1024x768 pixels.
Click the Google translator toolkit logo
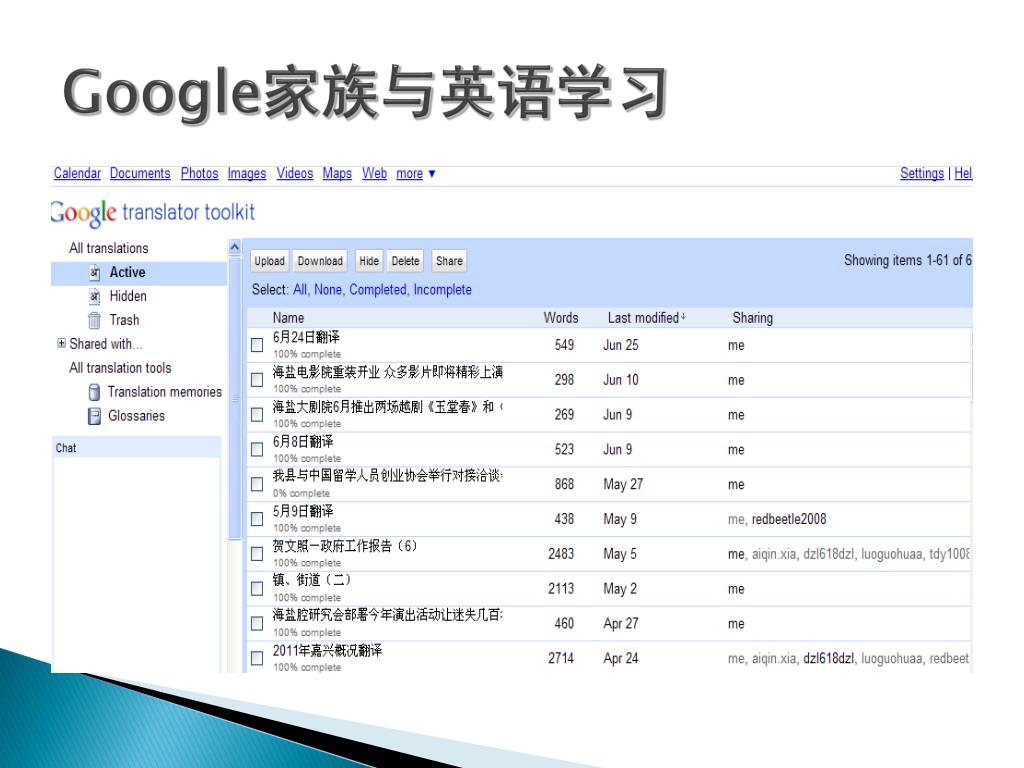click(153, 212)
